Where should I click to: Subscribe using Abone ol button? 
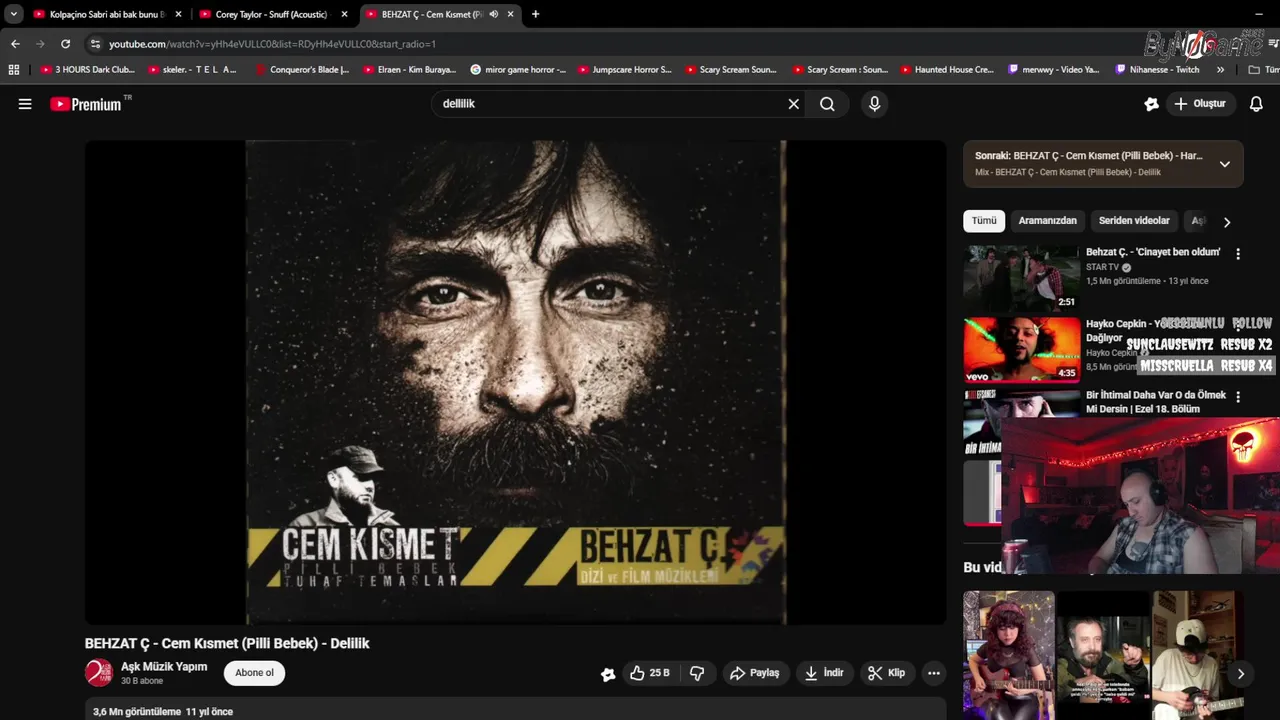click(x=254, y=673)
